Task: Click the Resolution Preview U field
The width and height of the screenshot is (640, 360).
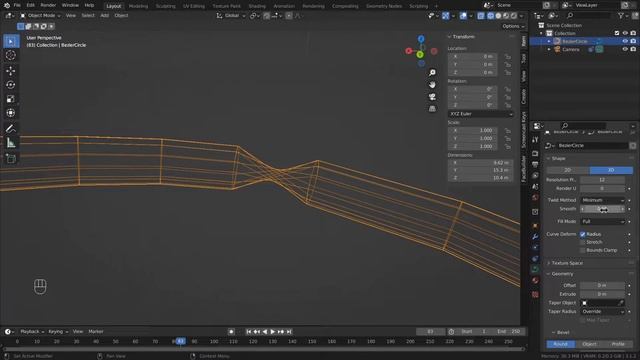Action: (603, 180)
